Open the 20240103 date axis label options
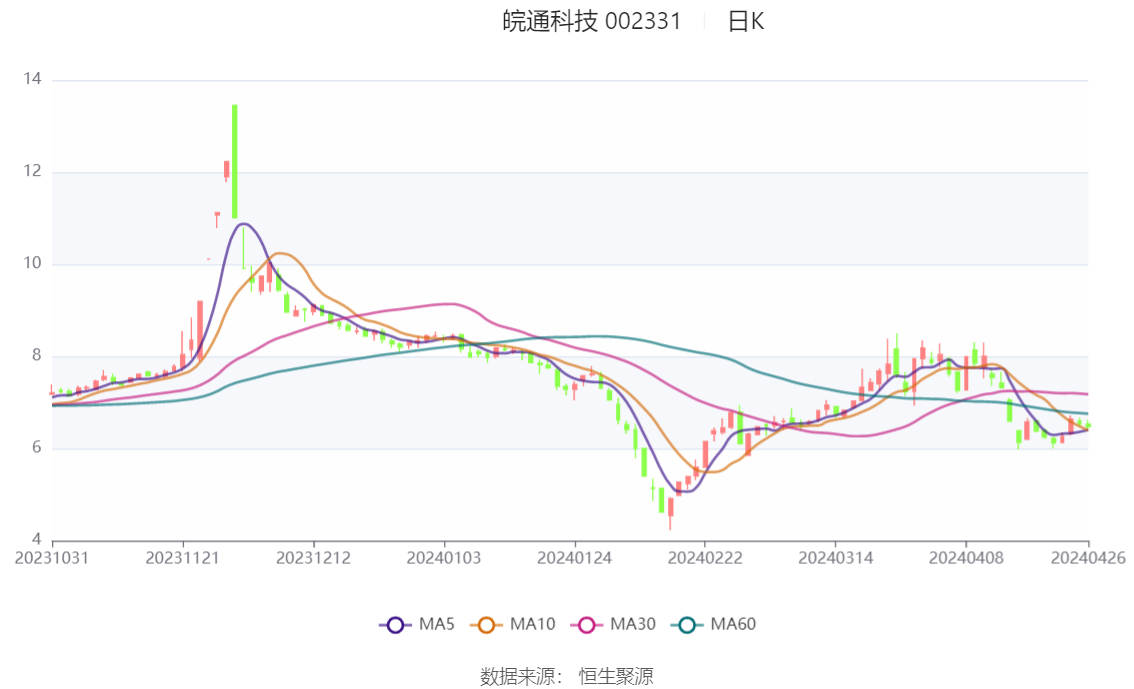Screen dimensions: 1134x689 [x=444, y=558]
